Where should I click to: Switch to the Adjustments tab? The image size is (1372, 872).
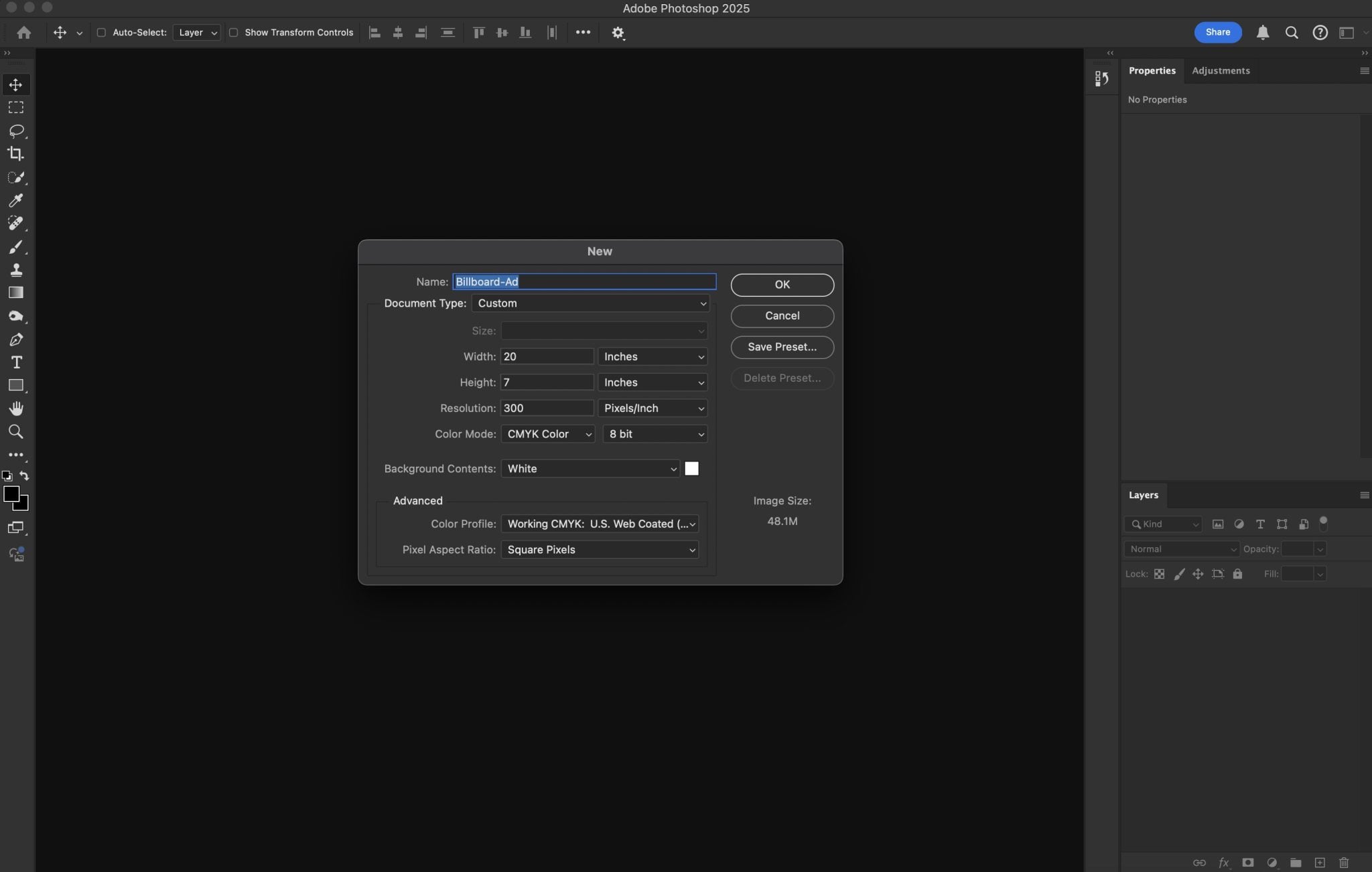click(1220, 71)
